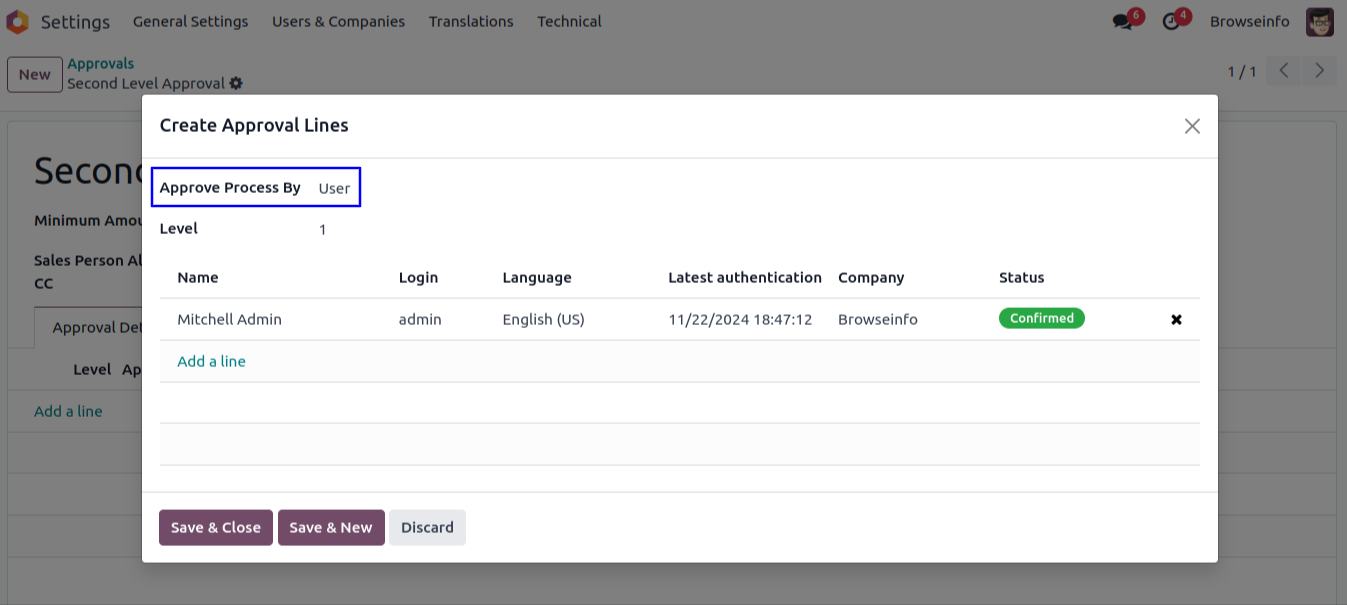The height and width of the screenshot is (605, 1347).
Task: Sort by Latest authentication column header
Action: click(x=745, y=277)
